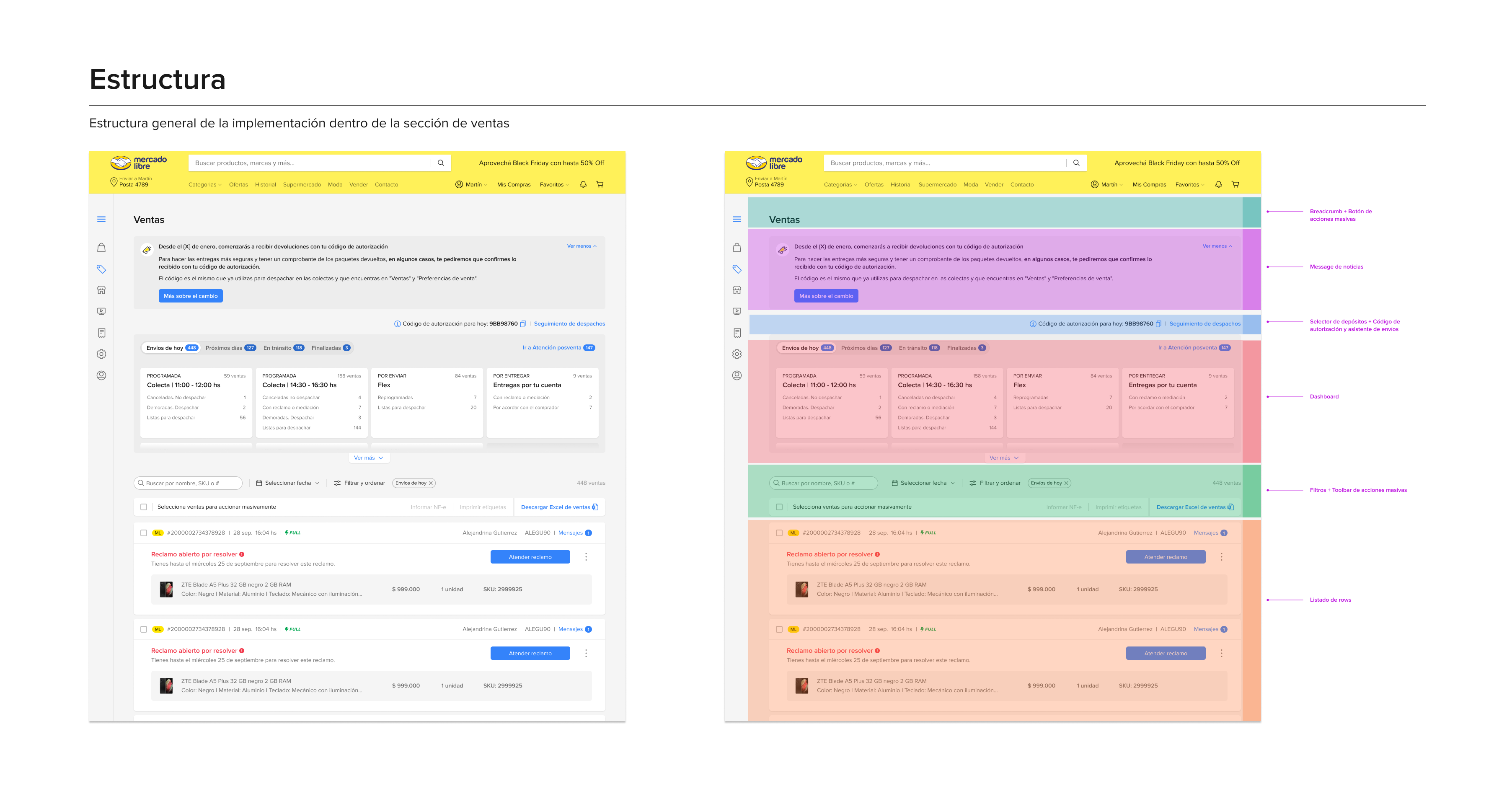Copy authorization code 9BB98760 in left mockup
1512x786 pixels.
523,324
